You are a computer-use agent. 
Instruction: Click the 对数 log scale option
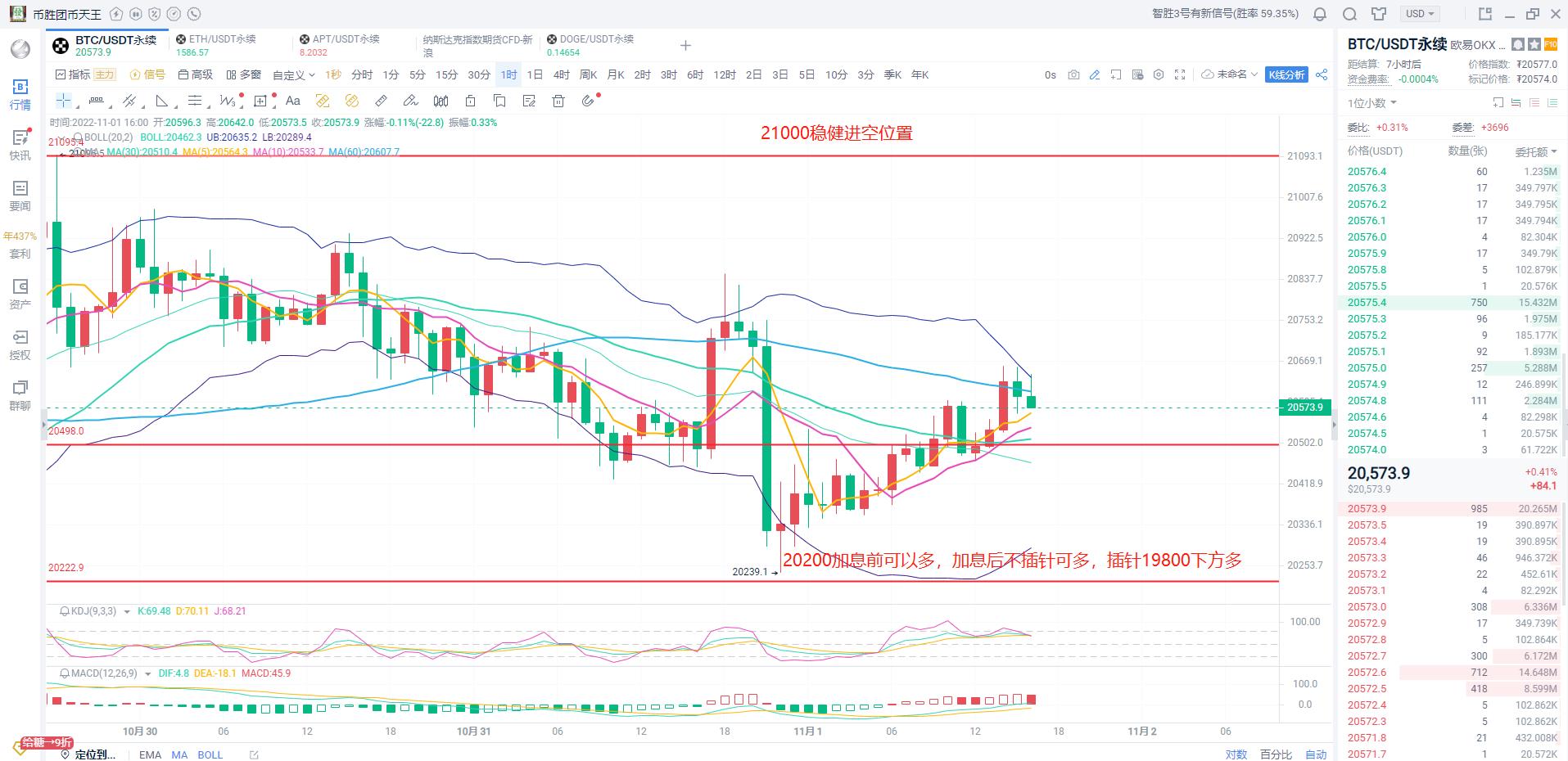[x=1236, y=754]
